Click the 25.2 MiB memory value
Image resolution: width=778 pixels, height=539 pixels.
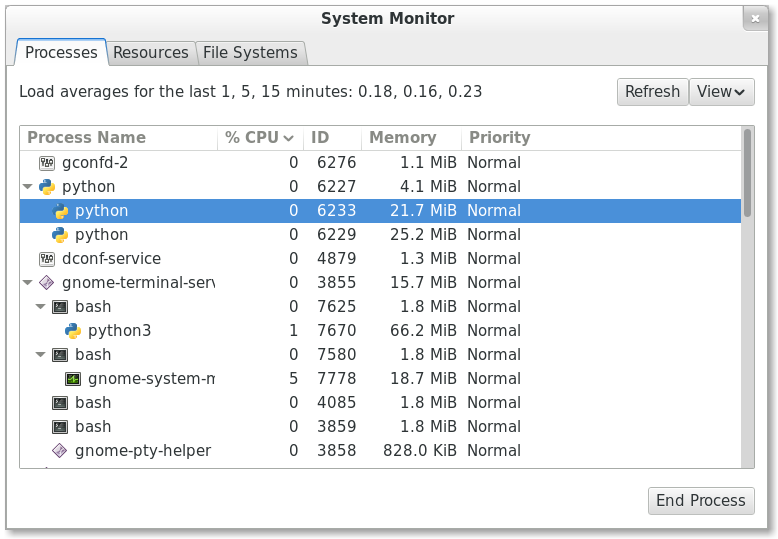(x=423, y=235)
